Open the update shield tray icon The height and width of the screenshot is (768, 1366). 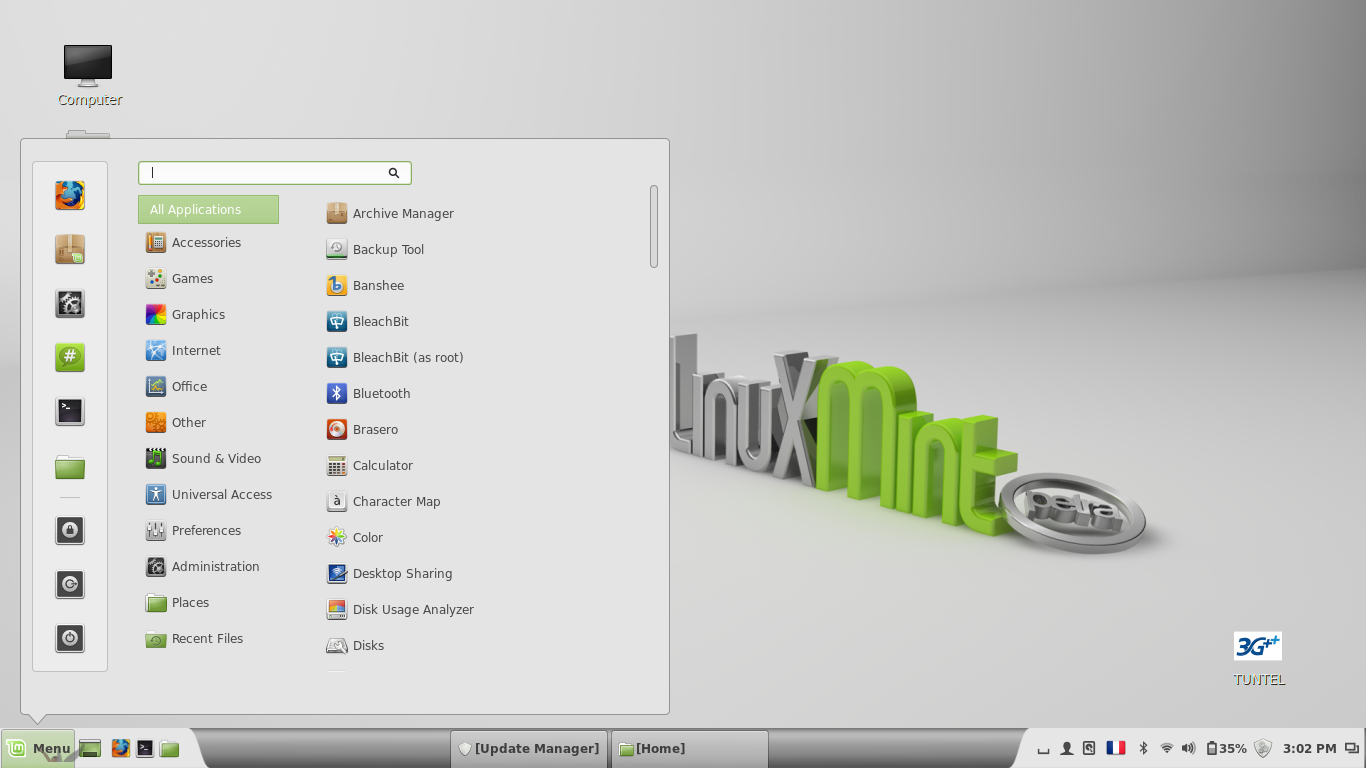1263,748
